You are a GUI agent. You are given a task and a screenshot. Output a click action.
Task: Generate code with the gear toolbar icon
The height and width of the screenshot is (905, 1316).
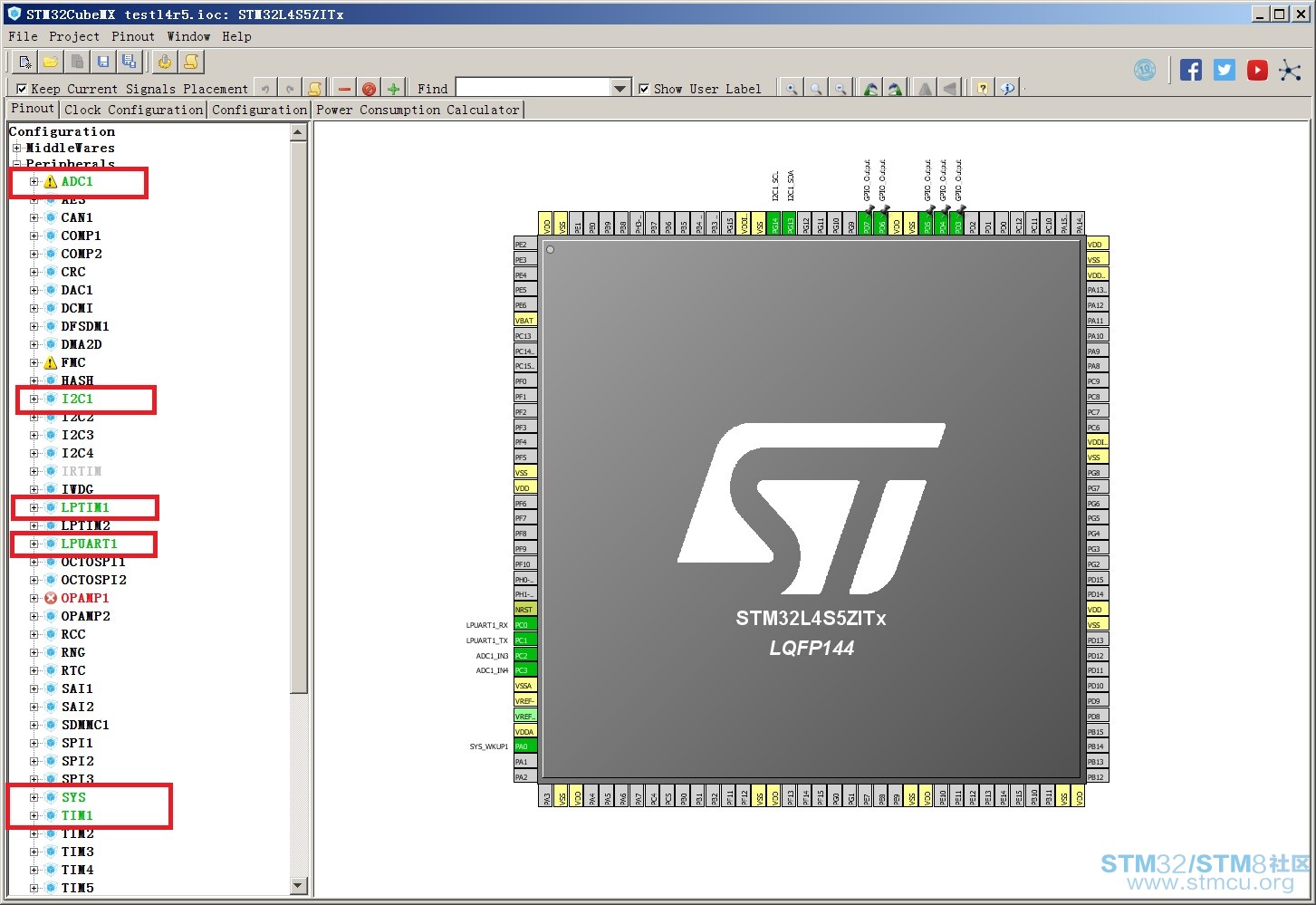pos(164,62)
